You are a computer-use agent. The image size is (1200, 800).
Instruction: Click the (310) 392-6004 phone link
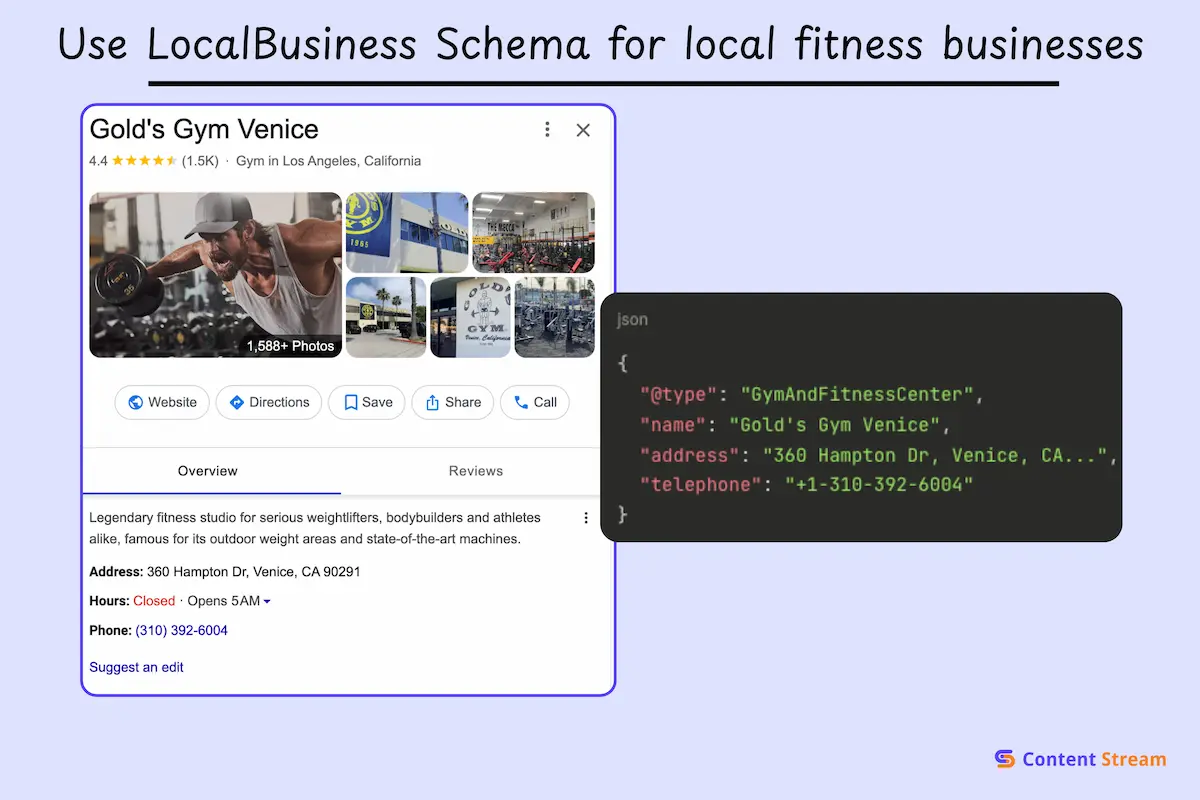182,631
